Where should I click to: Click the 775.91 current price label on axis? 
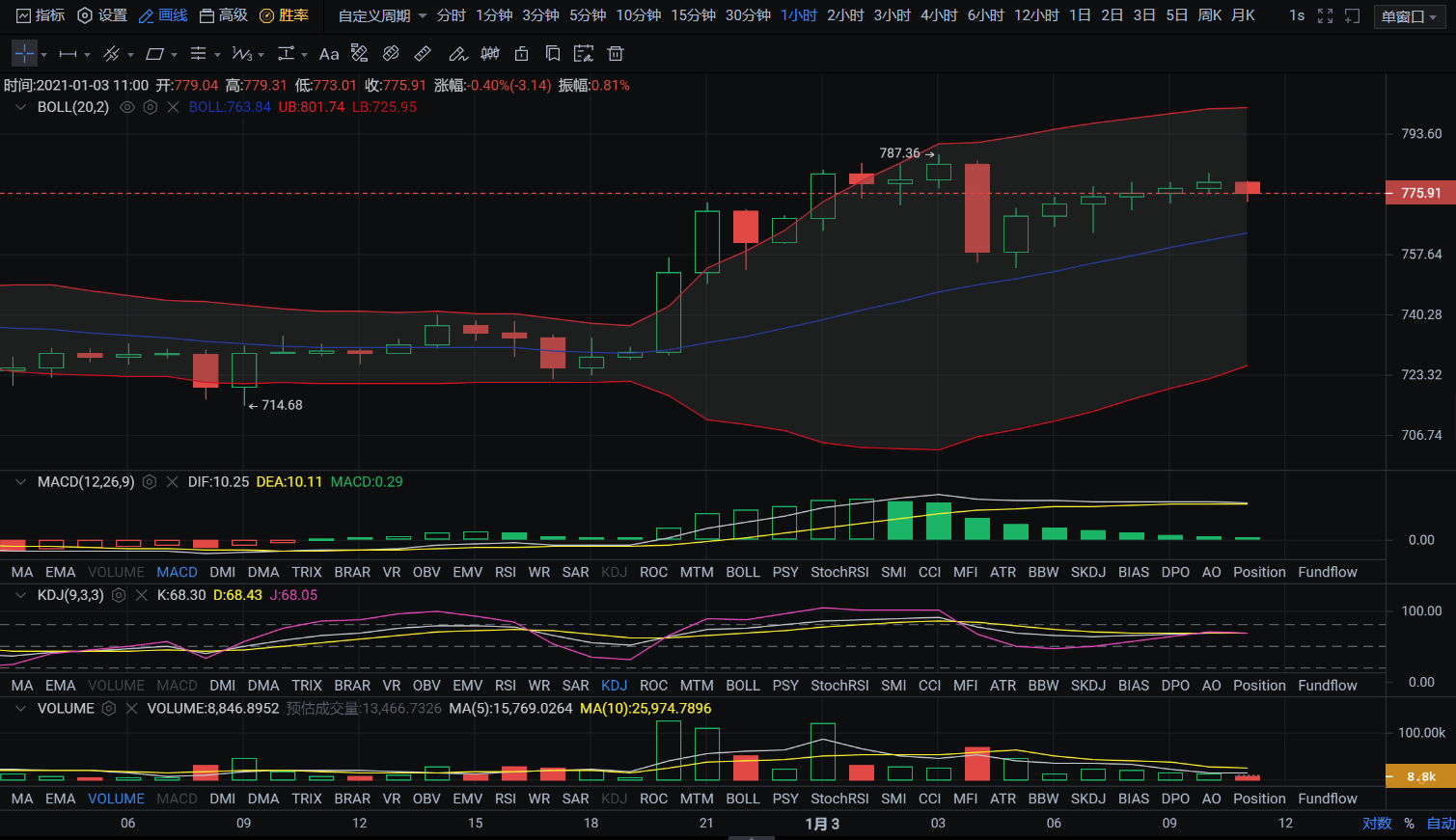(x=1420, y=193)
